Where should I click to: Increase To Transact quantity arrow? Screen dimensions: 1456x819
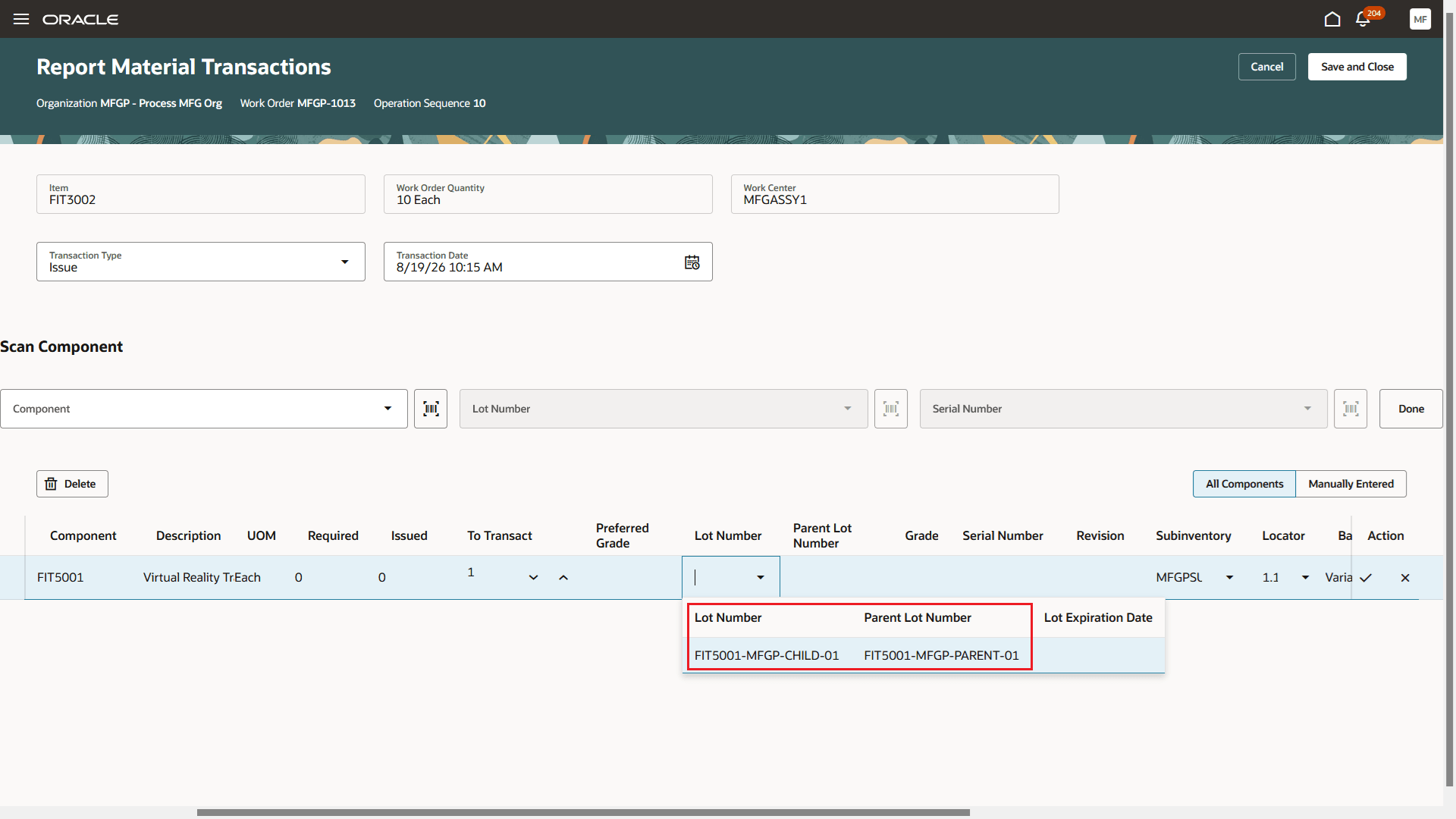tap(563, 578)
